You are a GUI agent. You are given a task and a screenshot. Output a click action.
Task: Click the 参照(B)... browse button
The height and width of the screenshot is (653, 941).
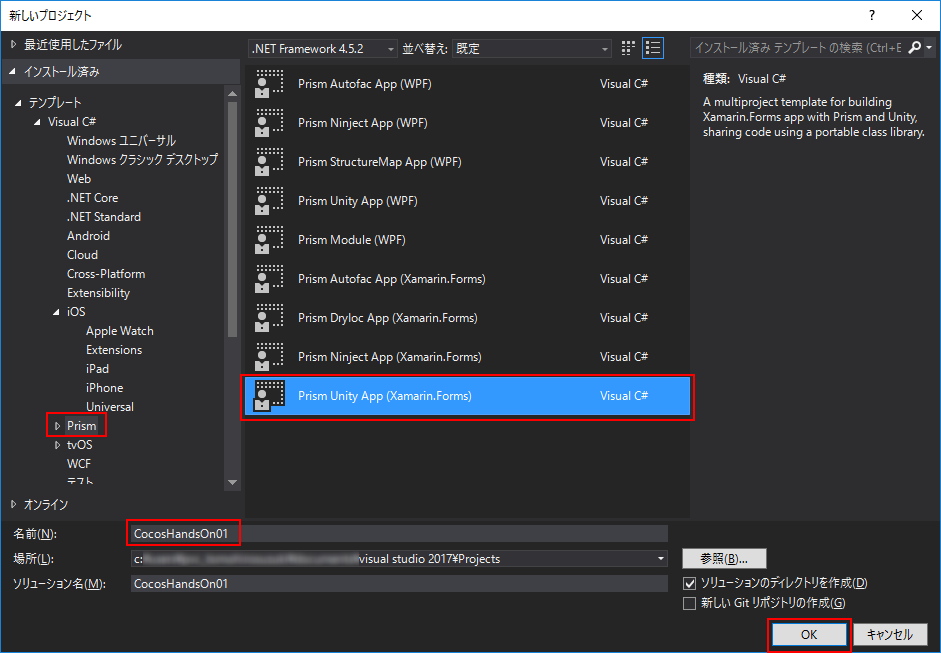[724, 559]
